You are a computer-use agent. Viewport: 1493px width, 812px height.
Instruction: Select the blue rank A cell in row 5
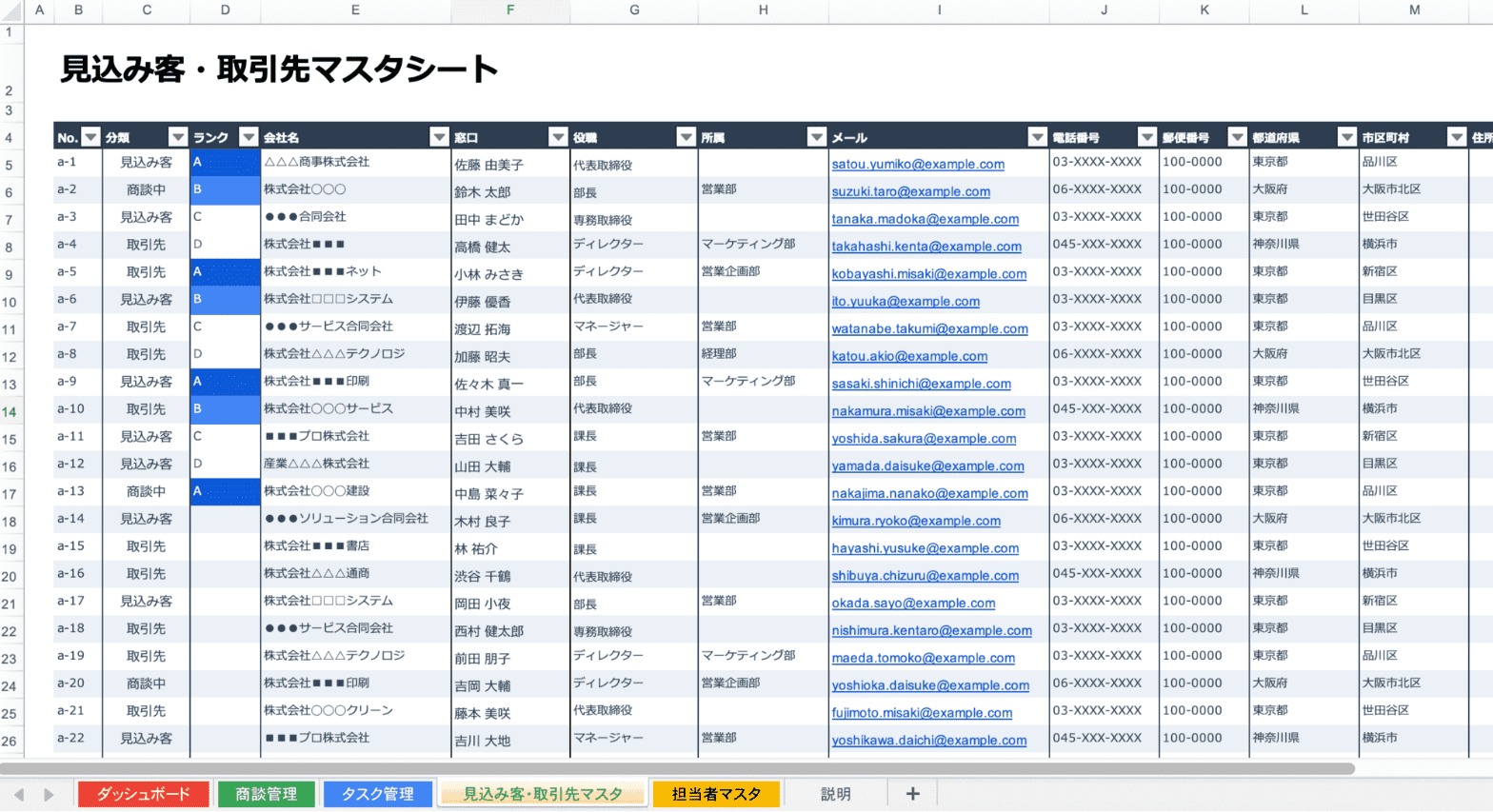(225, 163)
